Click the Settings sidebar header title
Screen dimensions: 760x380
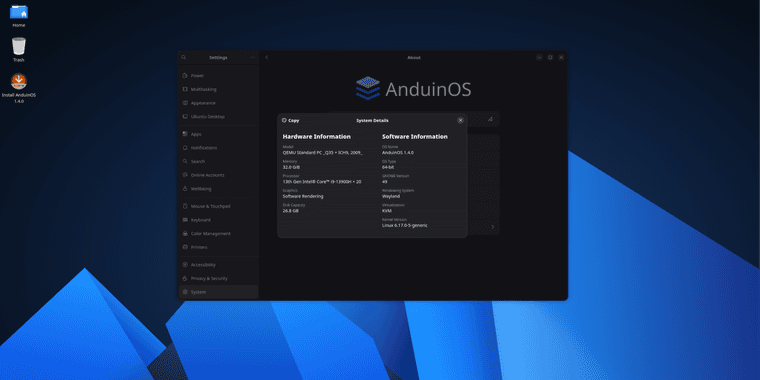tap(218, 57)
